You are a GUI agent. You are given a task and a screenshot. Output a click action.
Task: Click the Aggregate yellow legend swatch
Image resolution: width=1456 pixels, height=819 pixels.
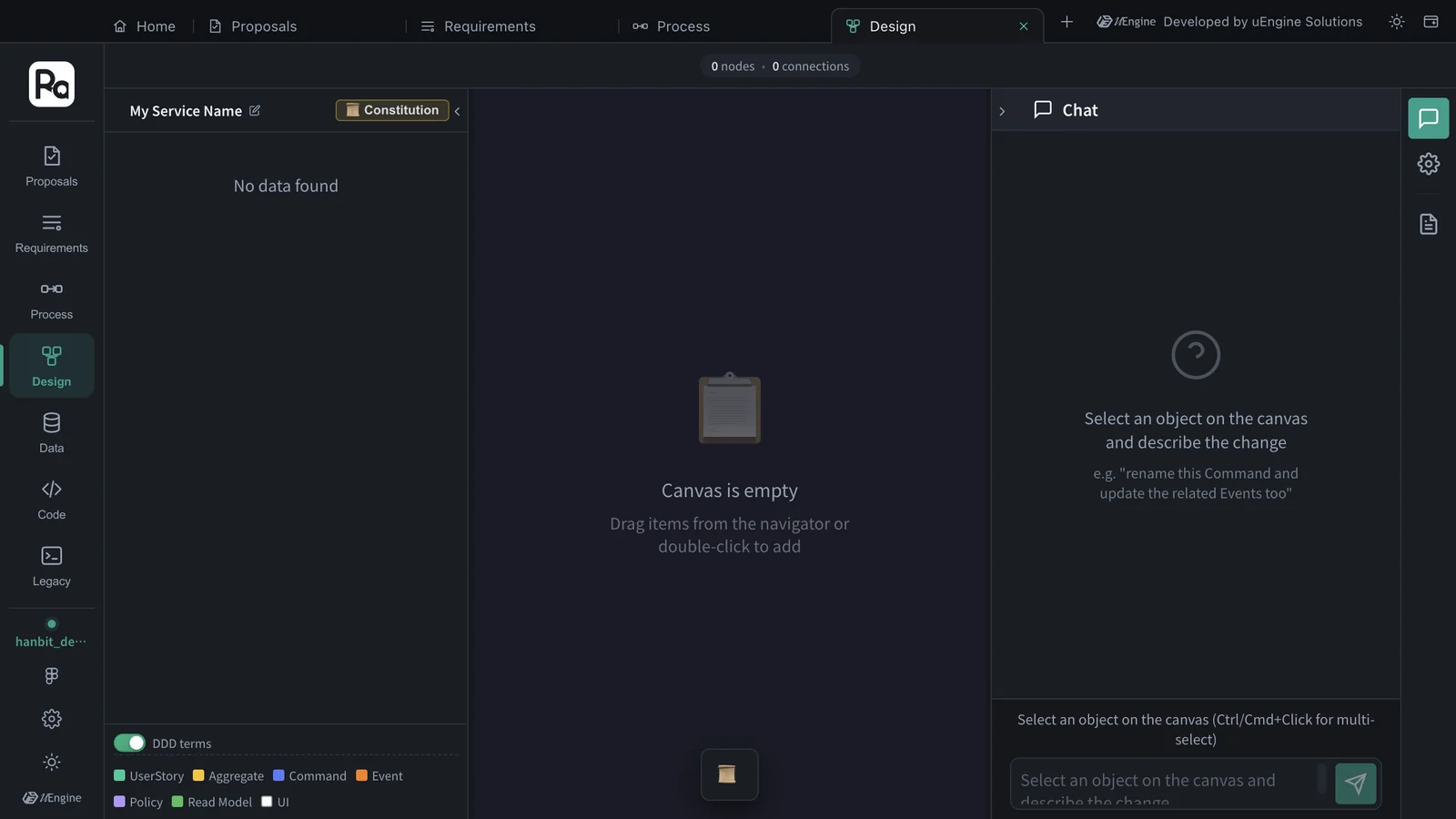tap(198, 775)
